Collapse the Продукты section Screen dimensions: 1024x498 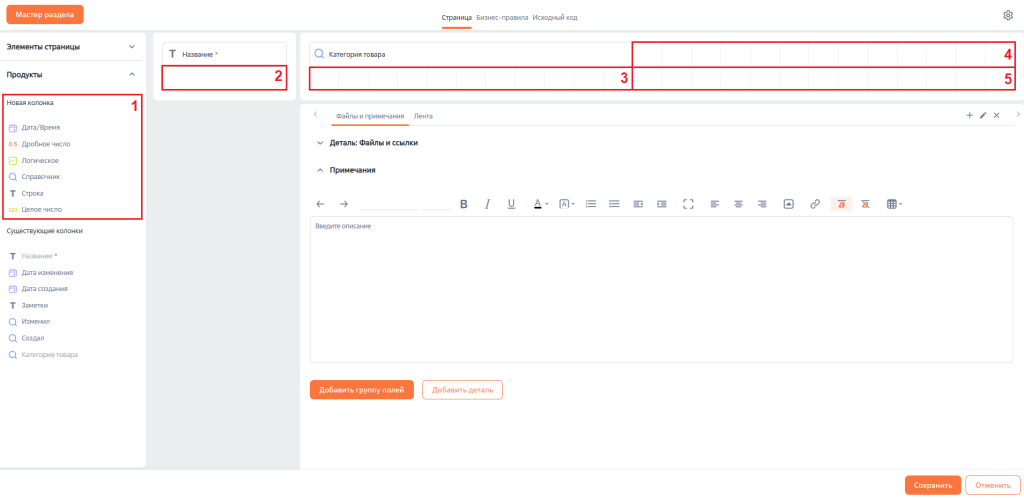tap(131, 74)
